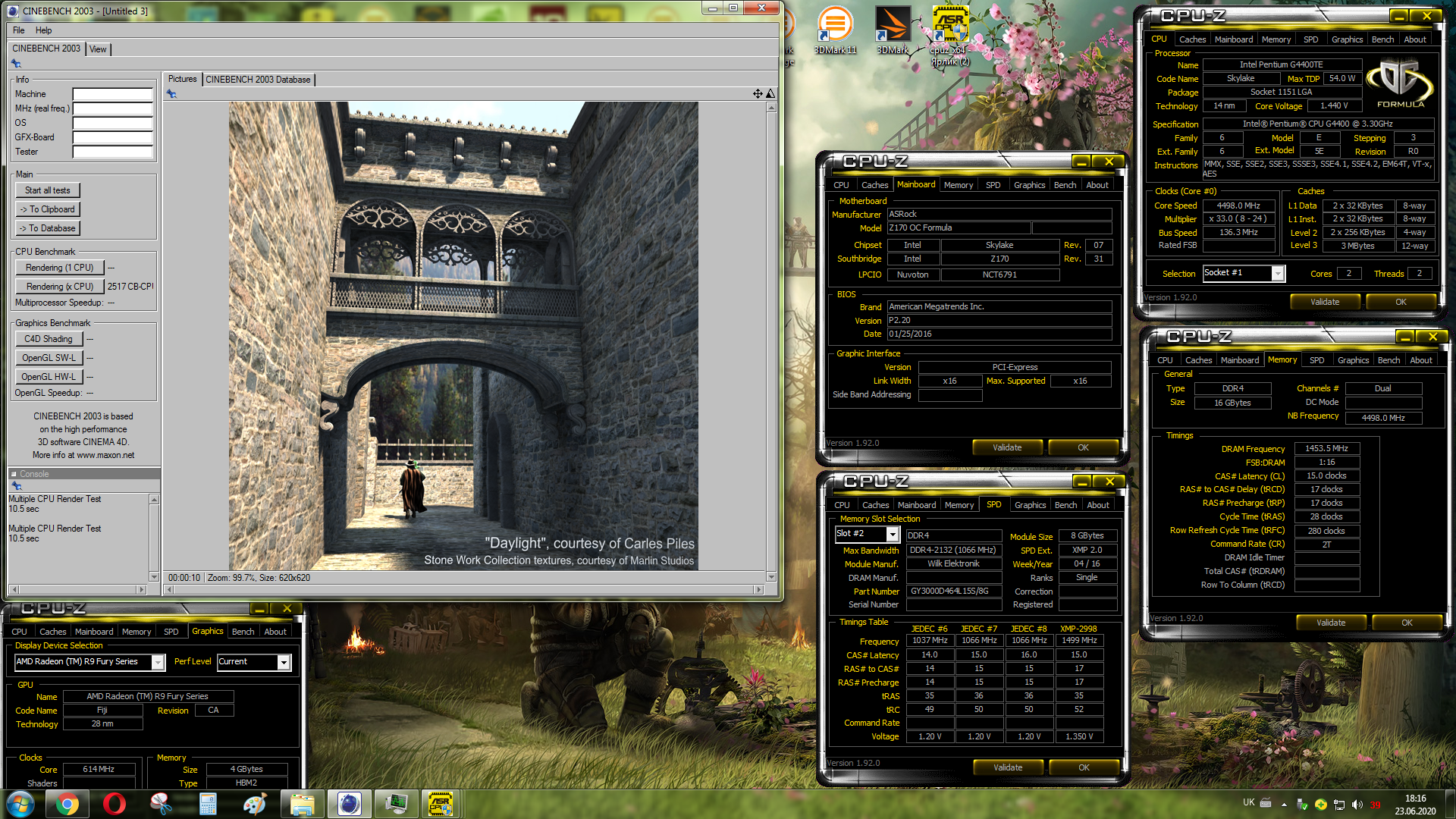Click the taskbar clock showing 18:16
This screenshot has height=819, width=1456.
point(1415,799)
